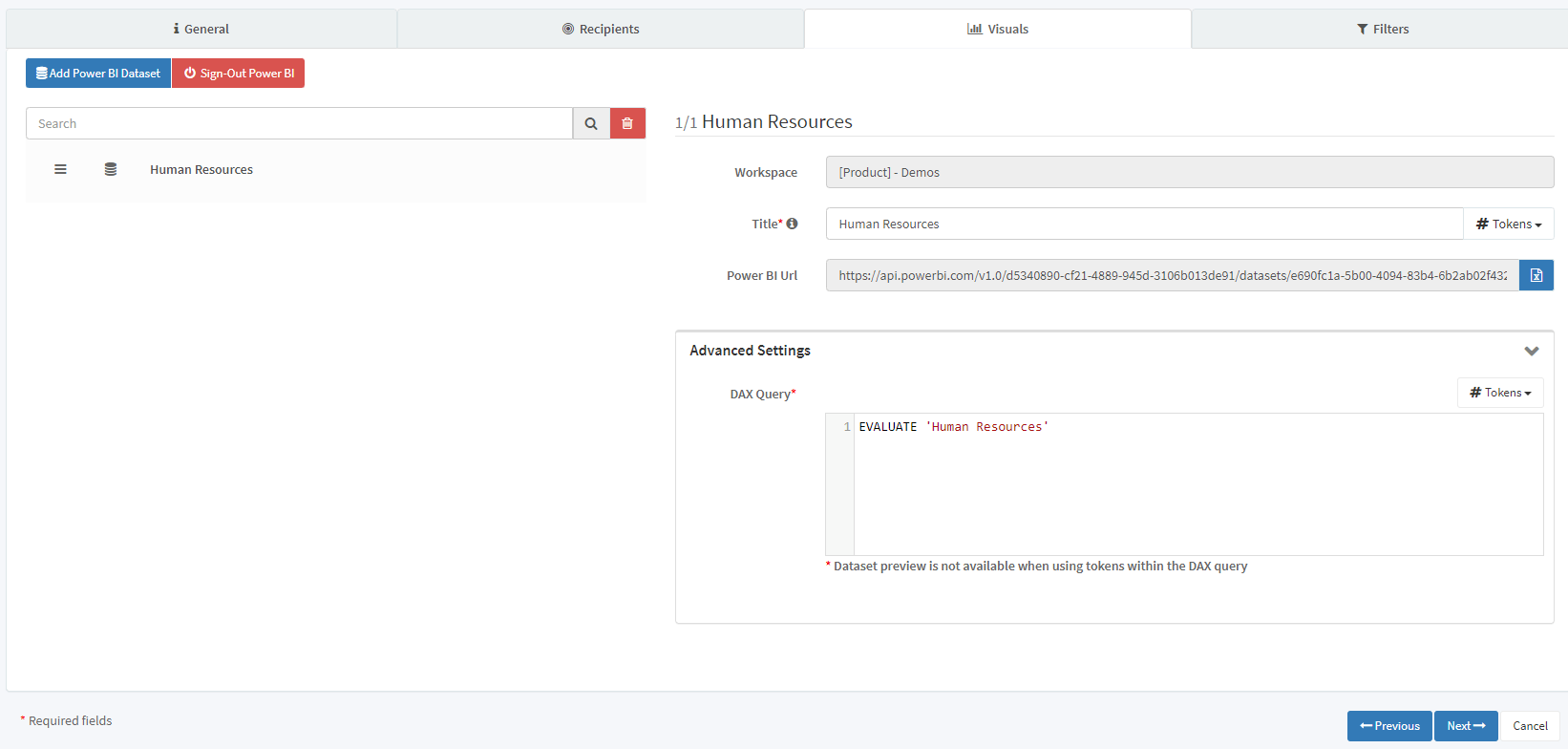Switch to the Recipients tab
The image size is (1568, 749).
coord(601,29)
